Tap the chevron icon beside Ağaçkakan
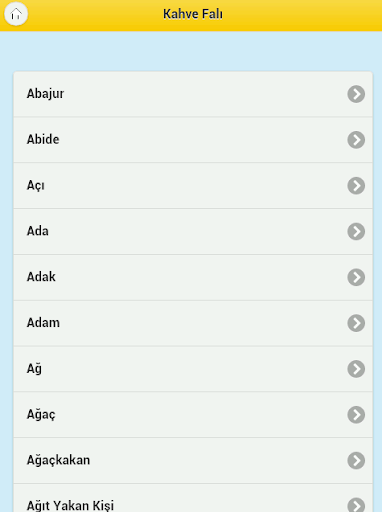 pyautogui.click(x=356, y=461)
